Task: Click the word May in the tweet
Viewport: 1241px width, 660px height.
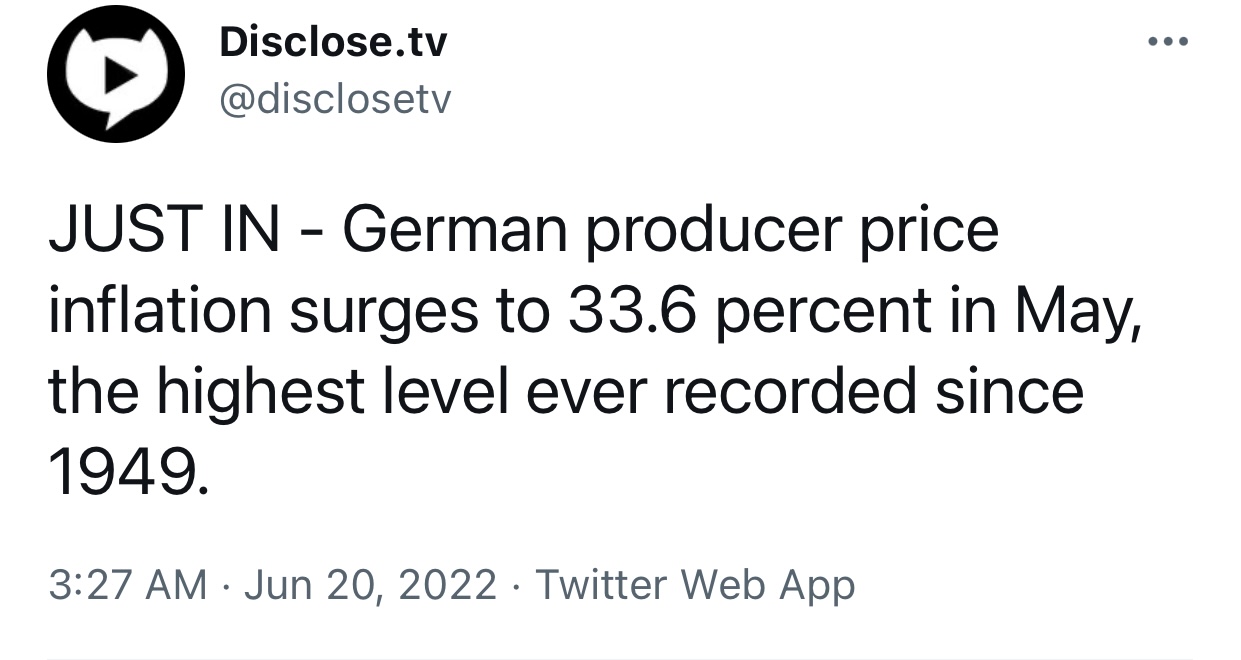Action: pos(1078,313)
